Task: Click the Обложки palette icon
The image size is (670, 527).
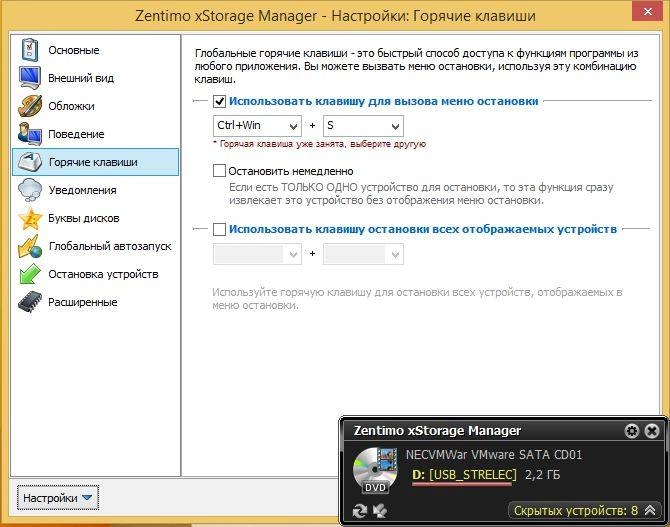Action: [x=29, y=106]
